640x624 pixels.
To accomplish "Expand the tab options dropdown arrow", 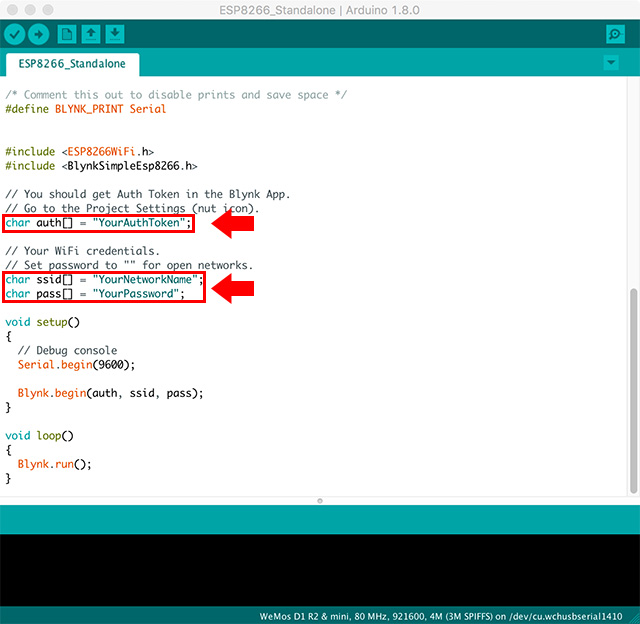I will 611,63.
